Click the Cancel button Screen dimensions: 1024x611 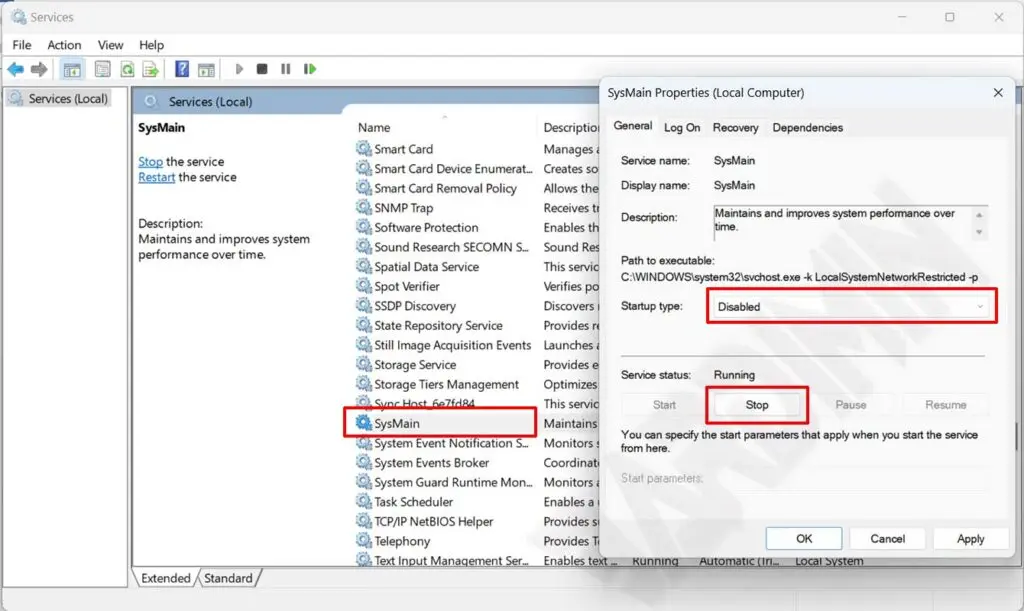(888, 539)
